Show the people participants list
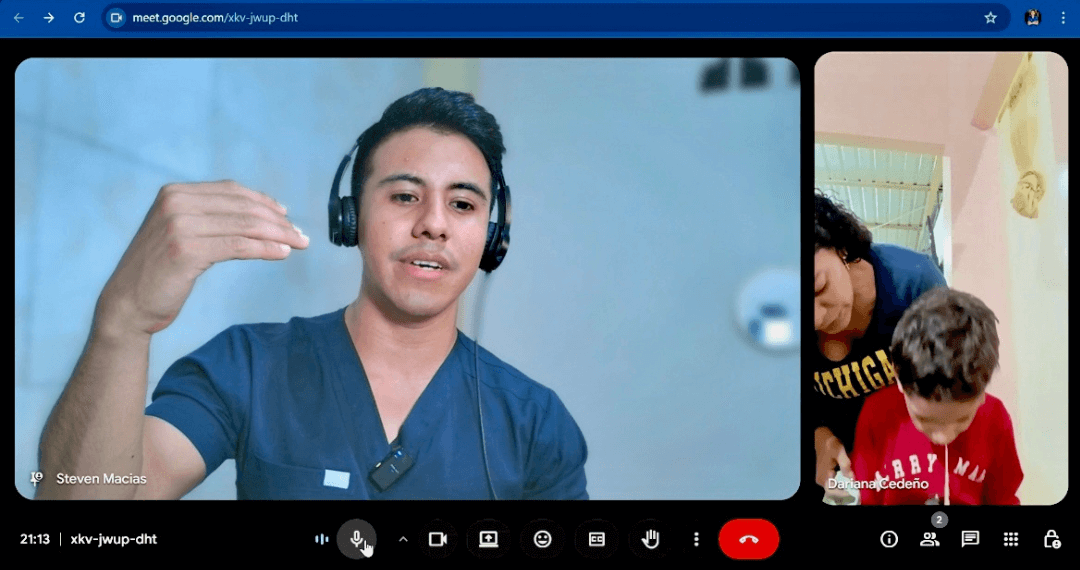 pyautogui.click(x=929, y=539)
